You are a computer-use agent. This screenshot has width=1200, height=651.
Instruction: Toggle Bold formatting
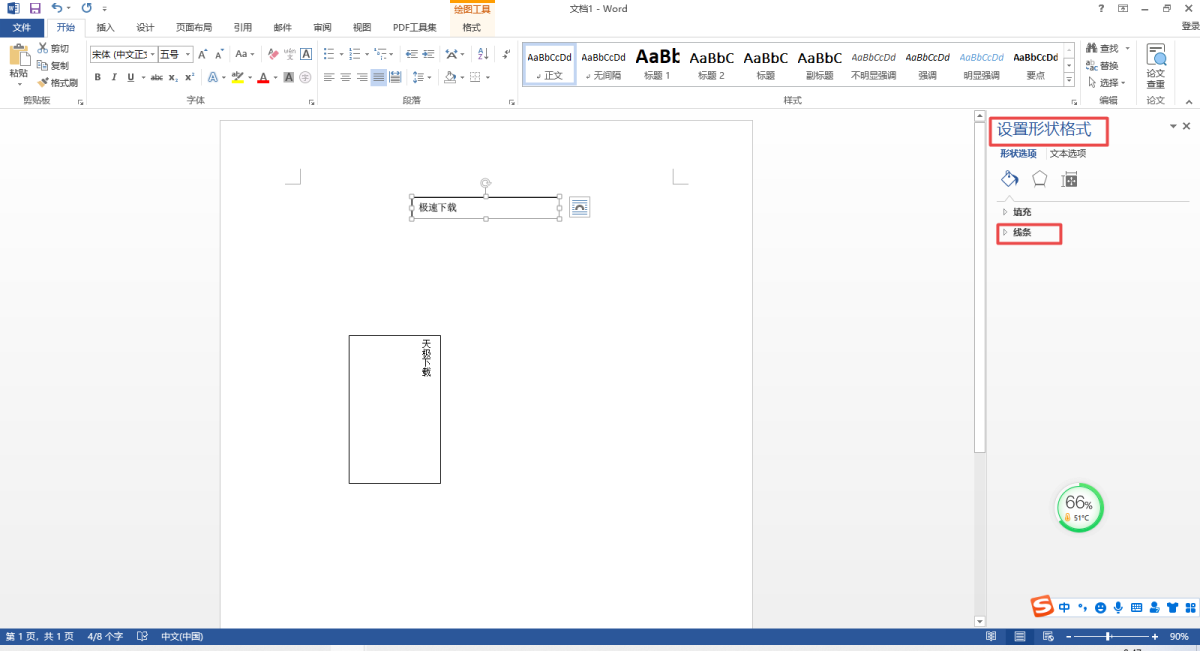pos(97,77)
